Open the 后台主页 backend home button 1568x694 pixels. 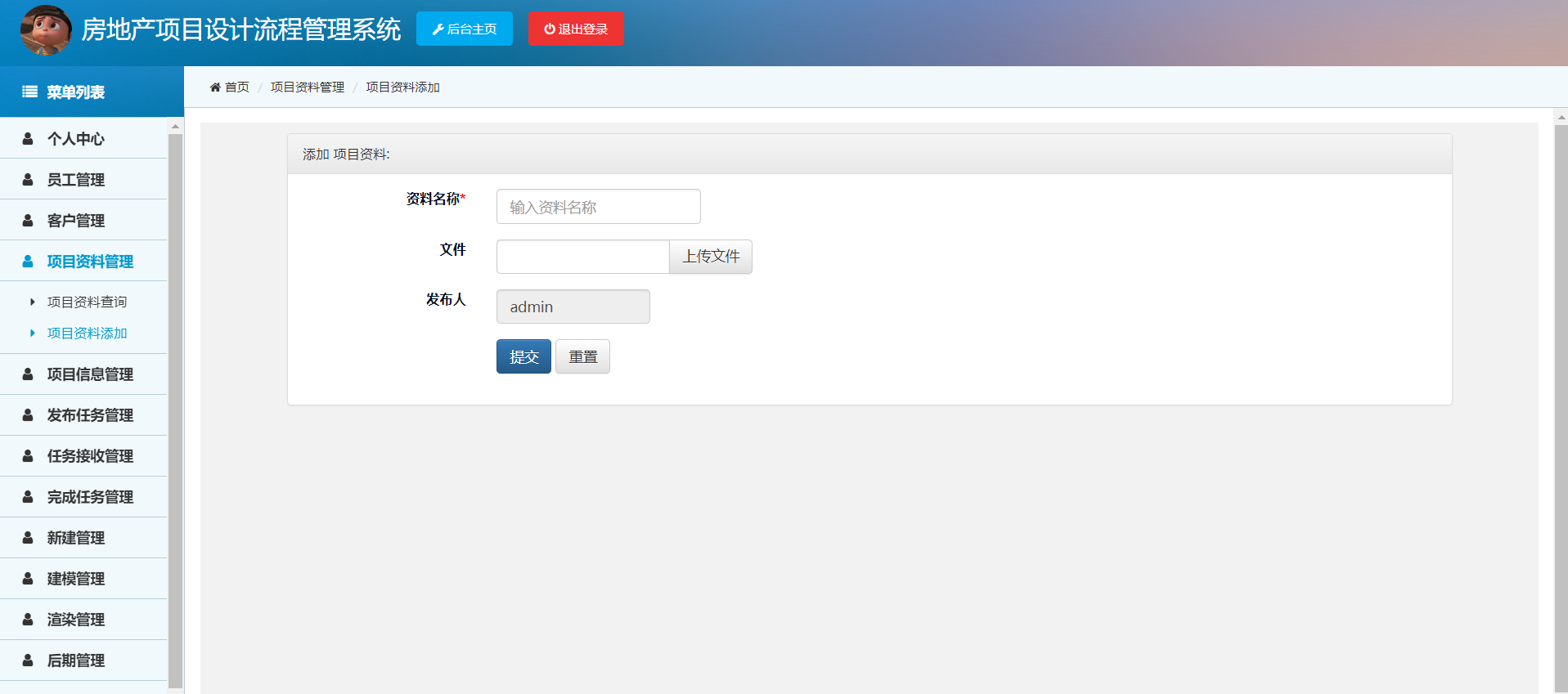point(465,29)
